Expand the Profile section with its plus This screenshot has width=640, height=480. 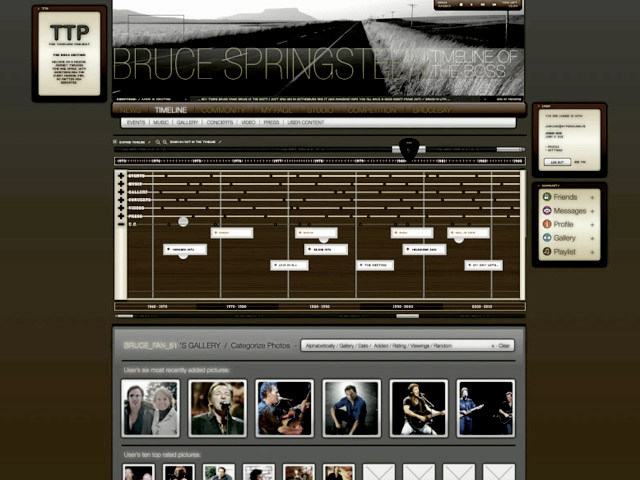click(592, 225)
